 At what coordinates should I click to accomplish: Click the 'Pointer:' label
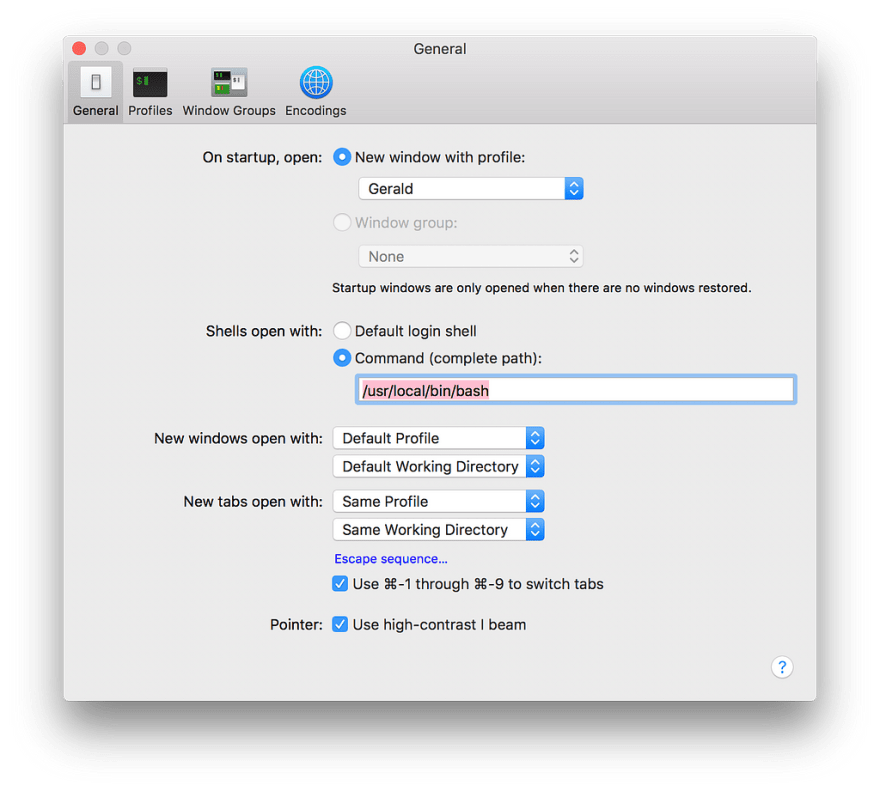296,625
